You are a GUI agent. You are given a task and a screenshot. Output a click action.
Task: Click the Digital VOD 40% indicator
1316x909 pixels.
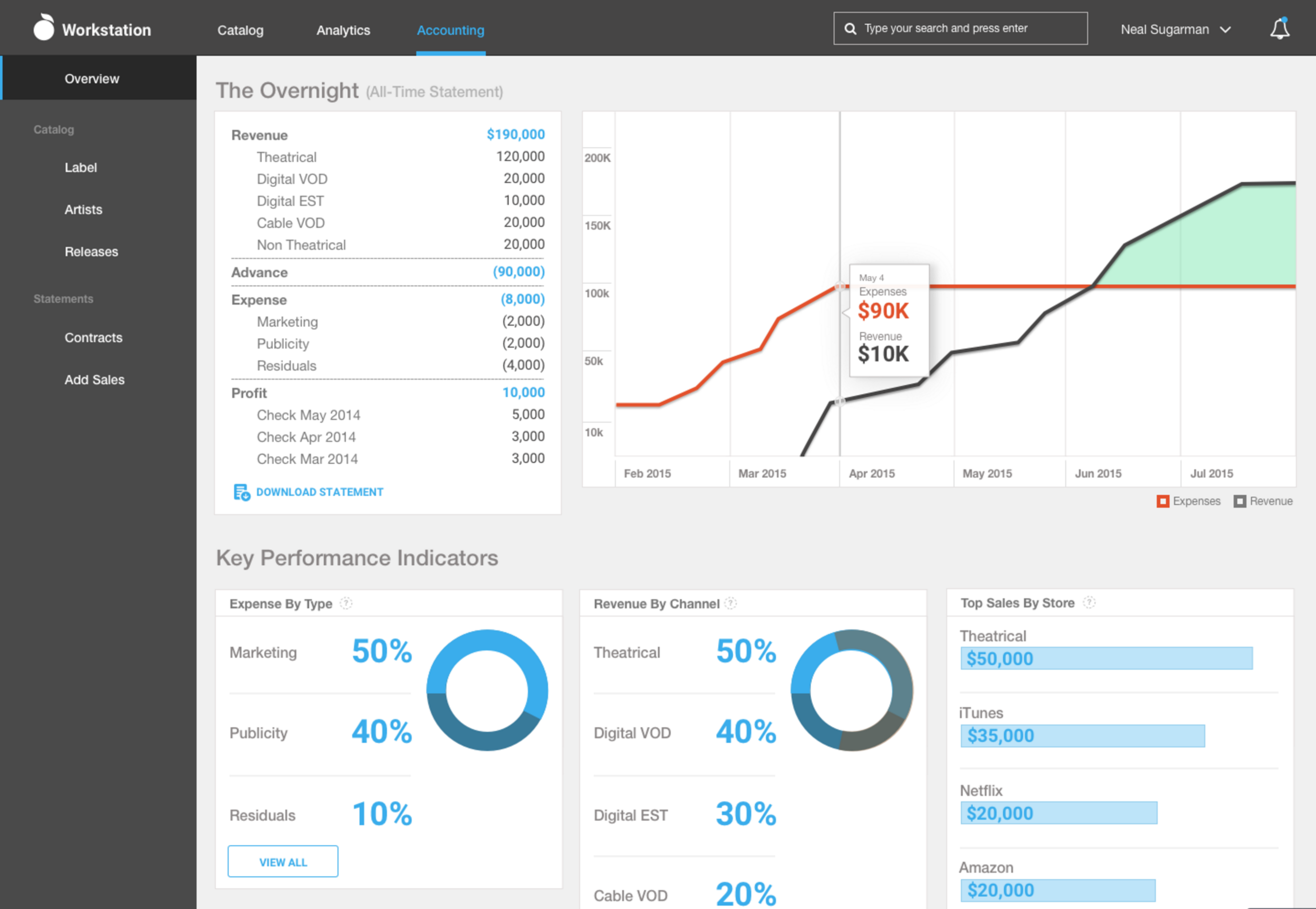point(685,733)
